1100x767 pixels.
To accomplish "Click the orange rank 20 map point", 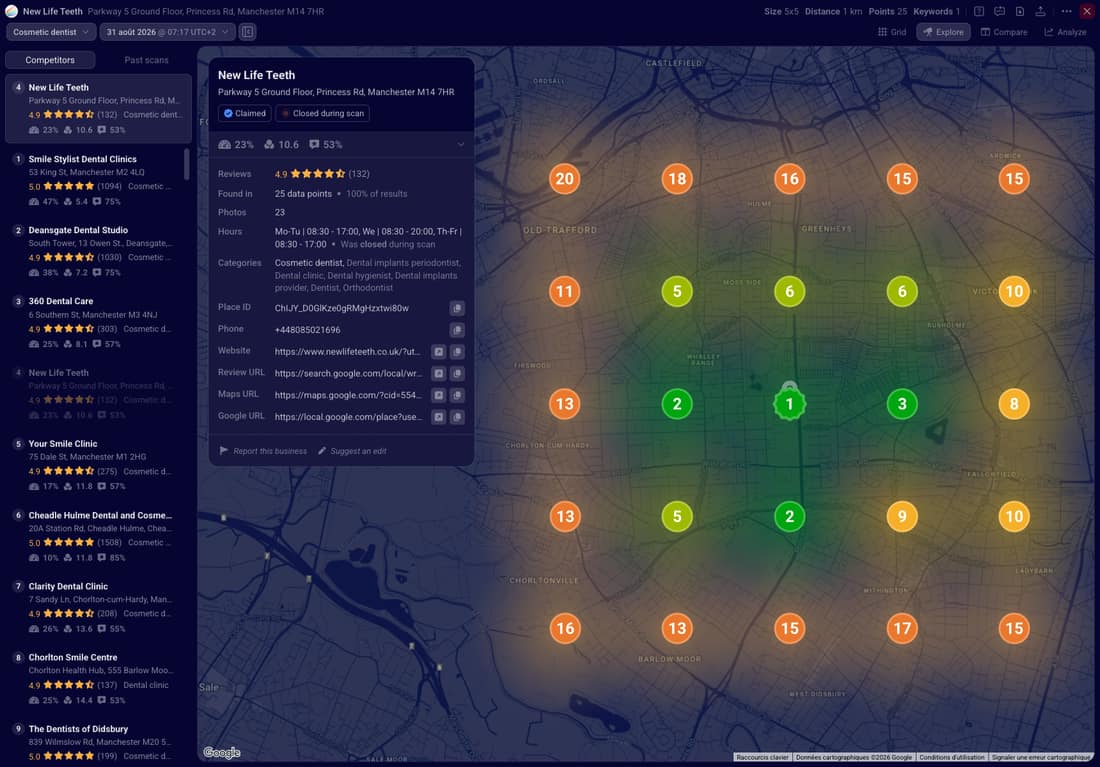I will 564,179.
